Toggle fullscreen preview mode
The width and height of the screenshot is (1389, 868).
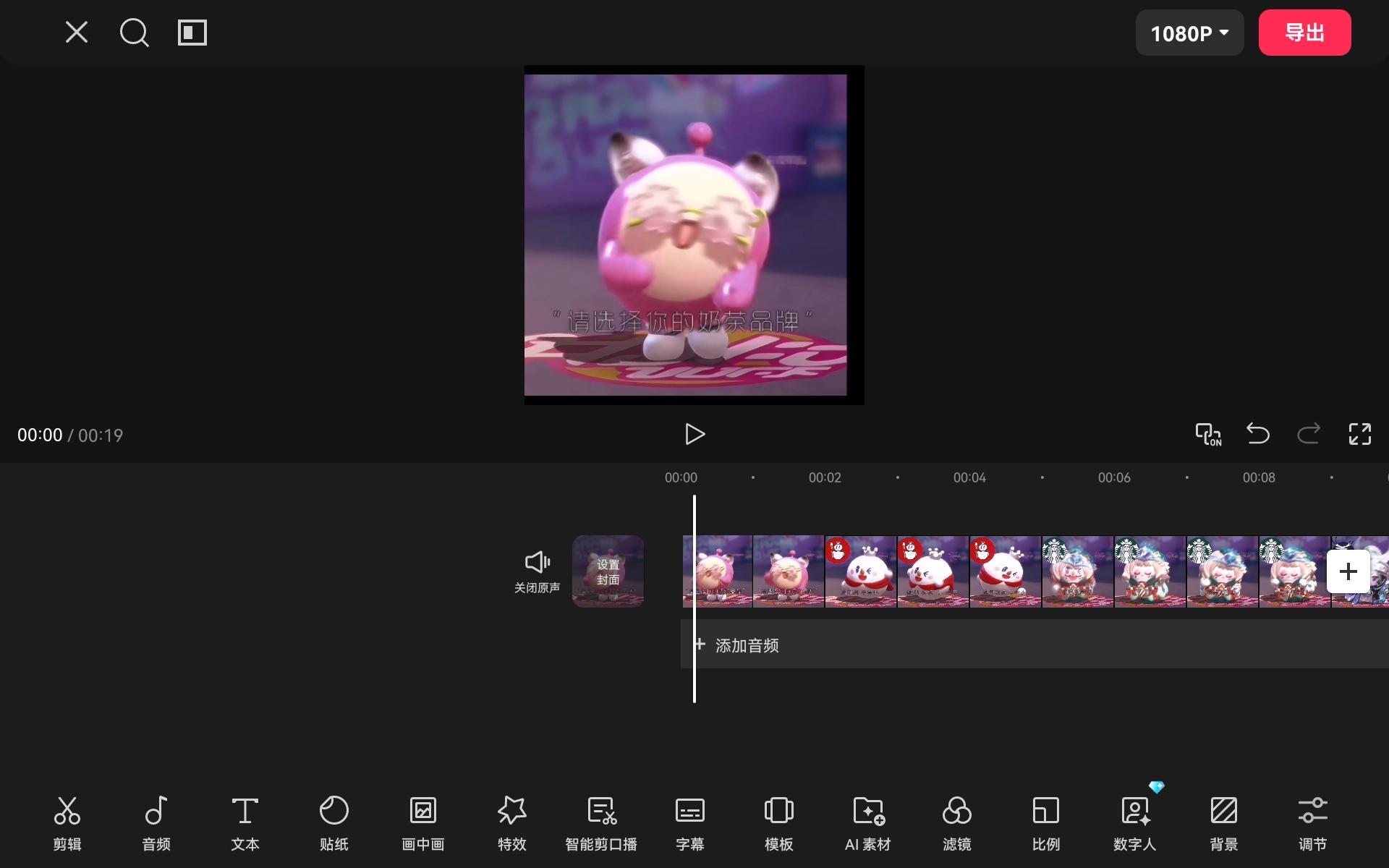pyautogui.click(x=1359, y=434)
